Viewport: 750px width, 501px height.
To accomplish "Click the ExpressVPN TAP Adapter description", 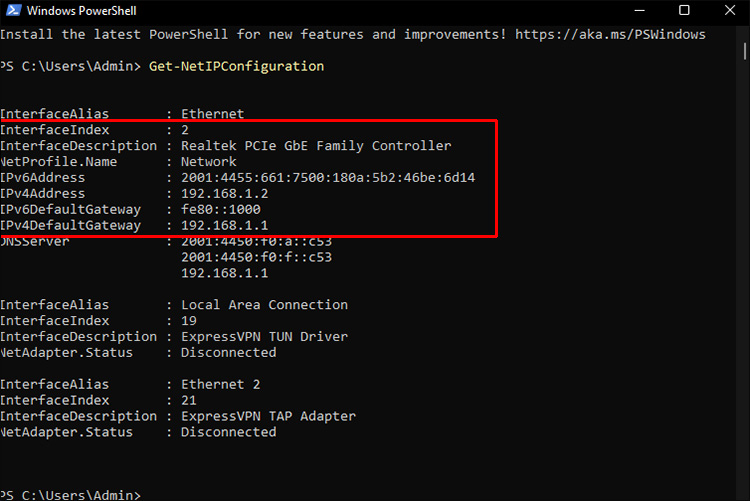I will [268, 416].
